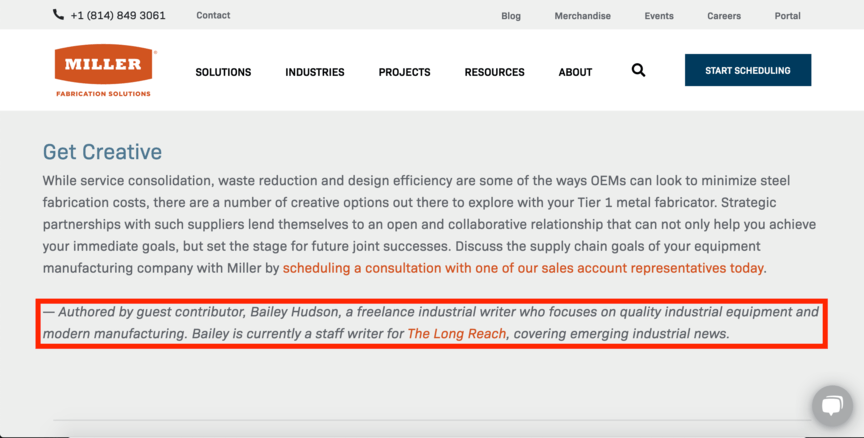Expand the Industries menu

[x=315, y=72]
